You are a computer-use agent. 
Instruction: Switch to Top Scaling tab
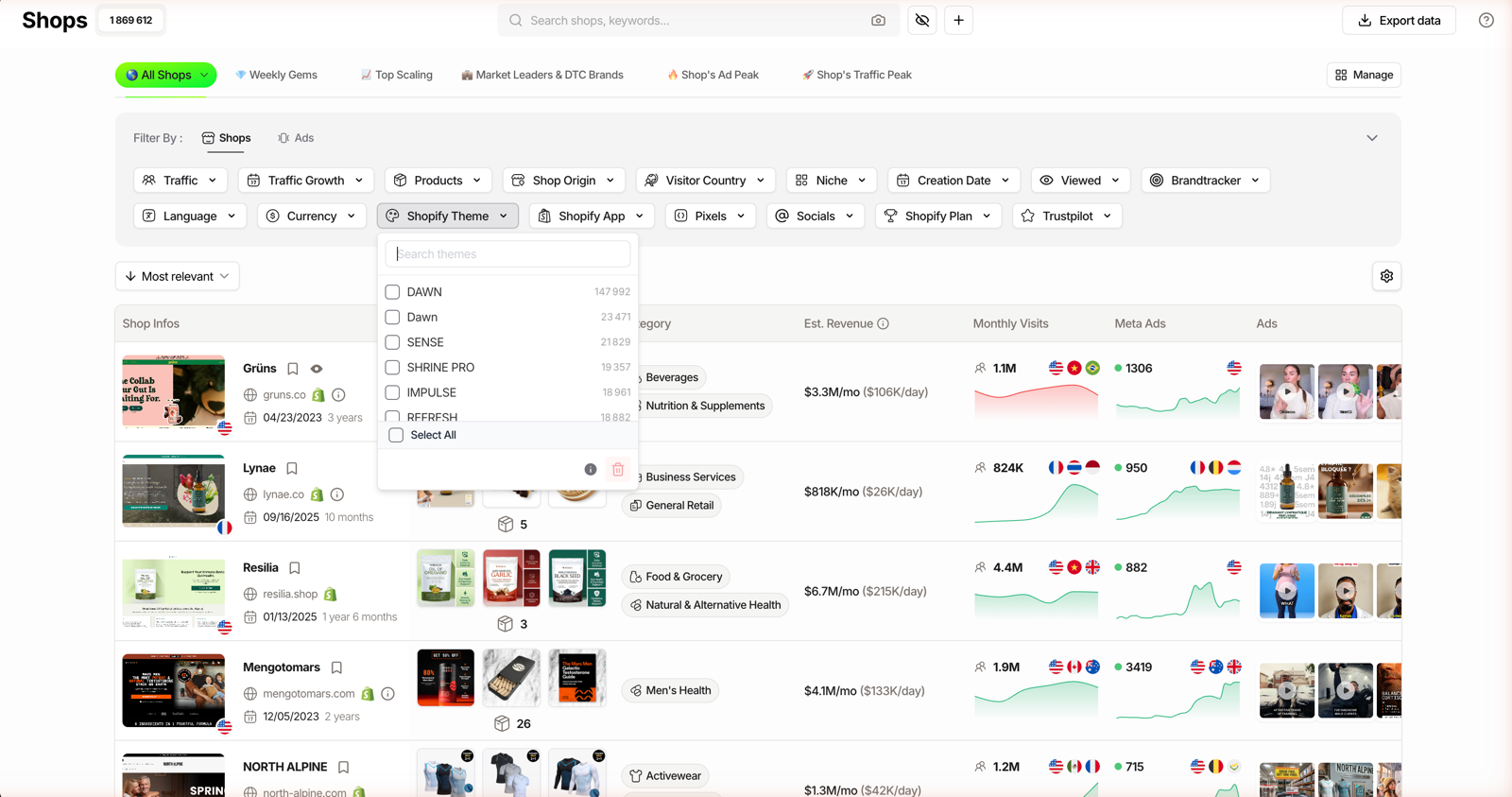(396, 75)
